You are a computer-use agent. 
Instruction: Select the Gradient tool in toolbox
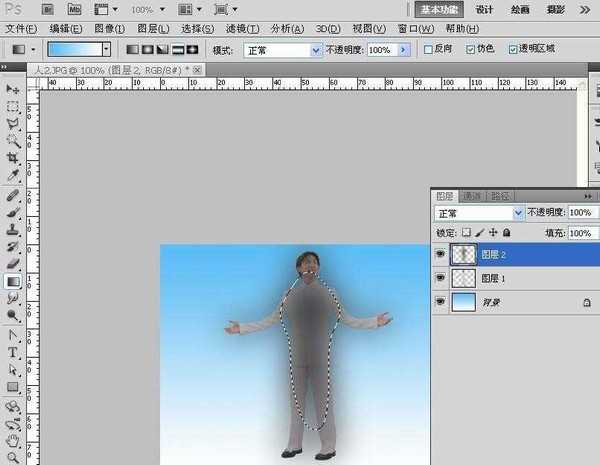[13, 282]
